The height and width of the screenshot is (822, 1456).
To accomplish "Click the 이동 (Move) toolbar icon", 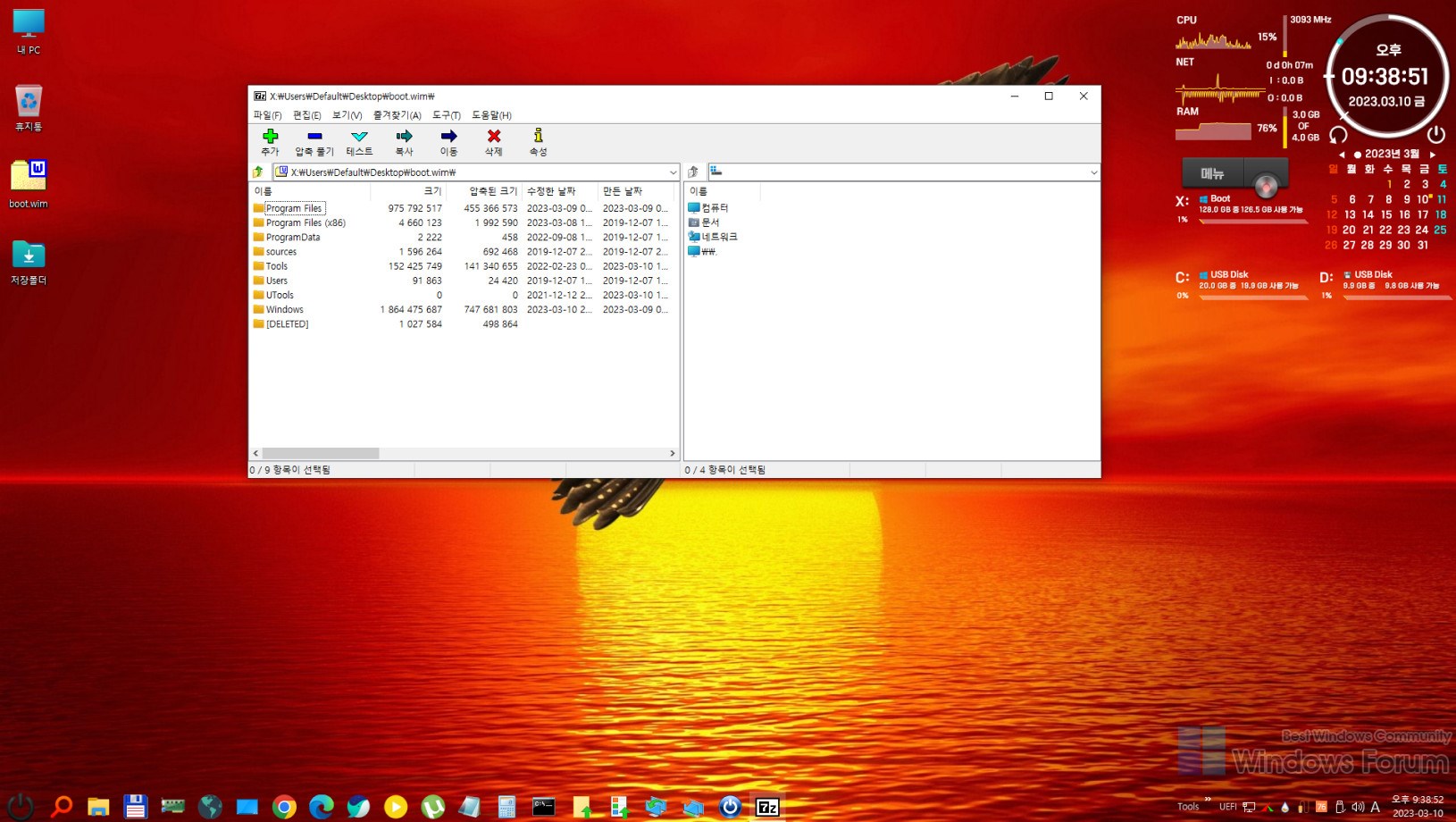I will tap(448, 136).
